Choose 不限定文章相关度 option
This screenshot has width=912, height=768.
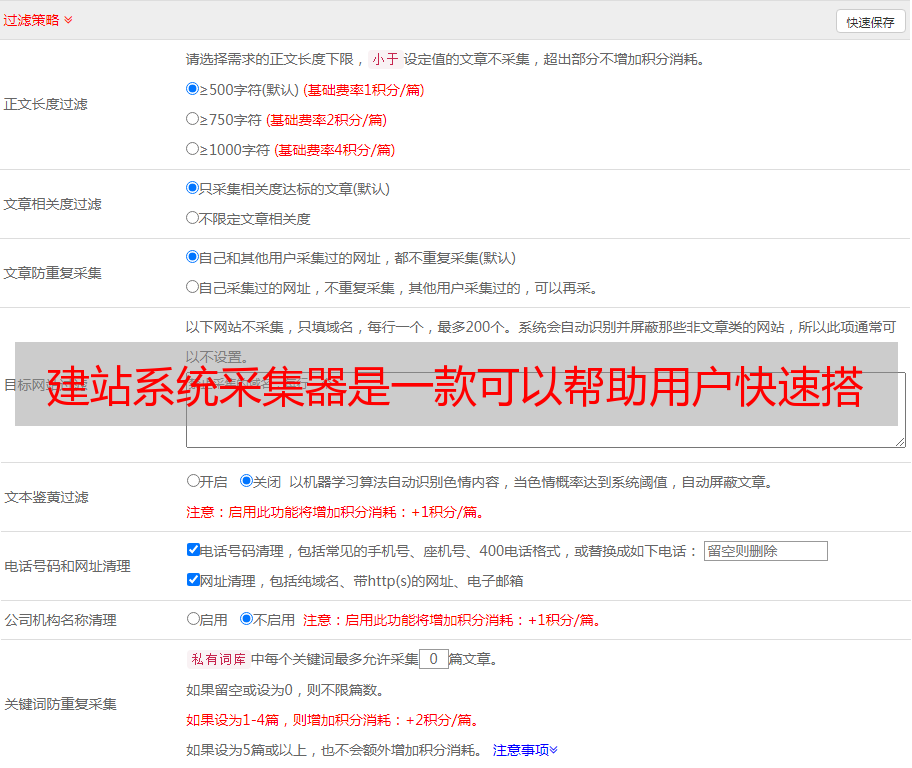point(193,218)
